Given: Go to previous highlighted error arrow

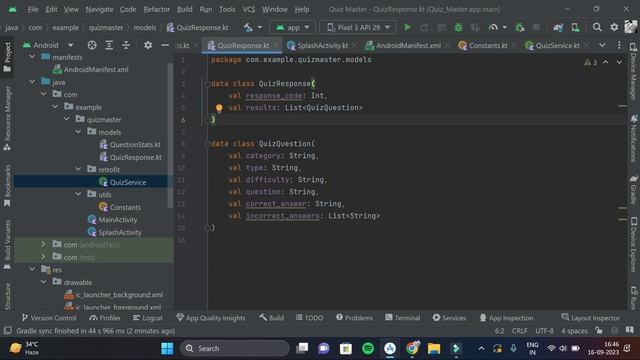Looking at the screenshot, I should click(x=606, y=62).
